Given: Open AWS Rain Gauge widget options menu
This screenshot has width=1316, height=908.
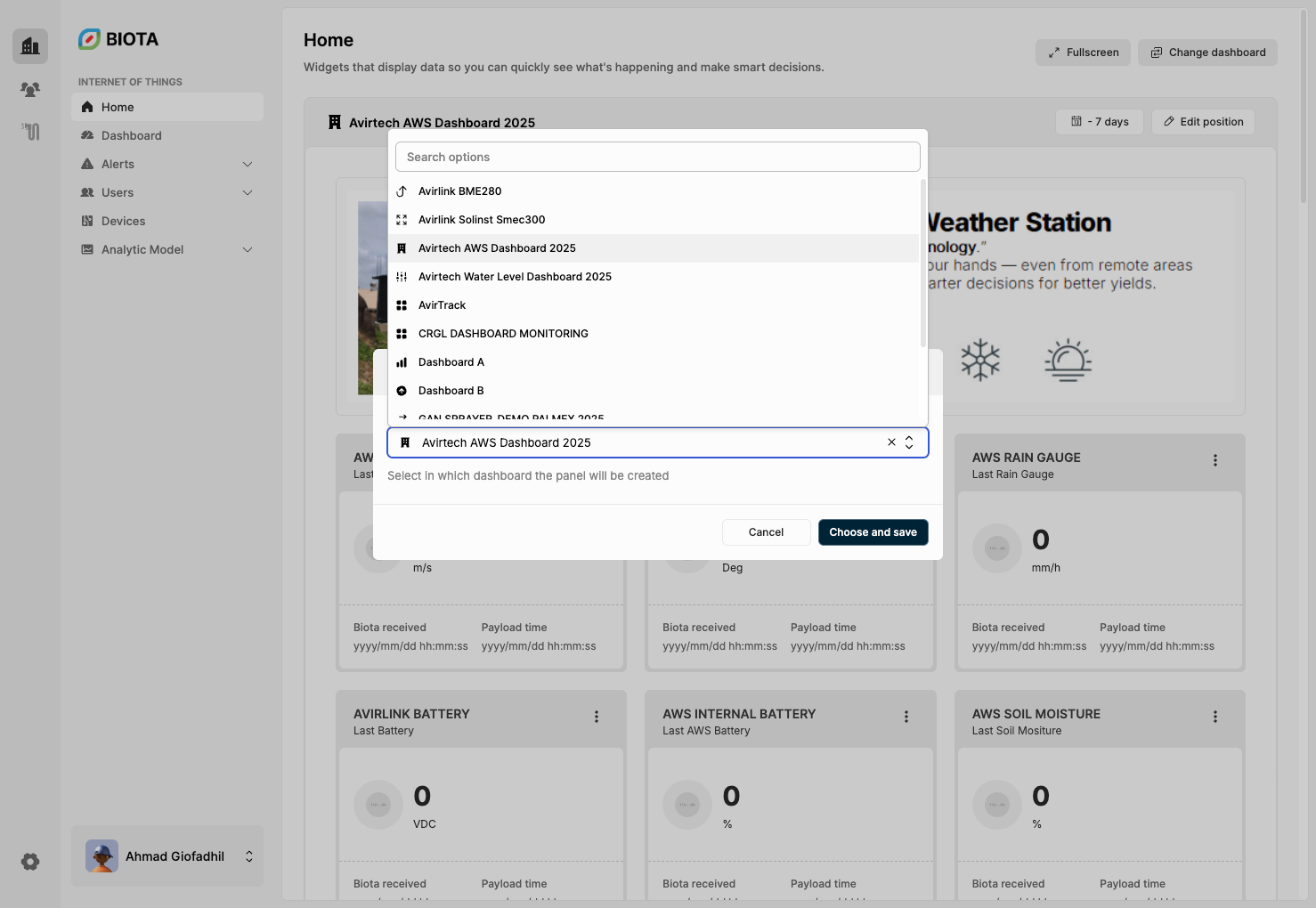Looking at the screenshot, I should (1214, 460).
